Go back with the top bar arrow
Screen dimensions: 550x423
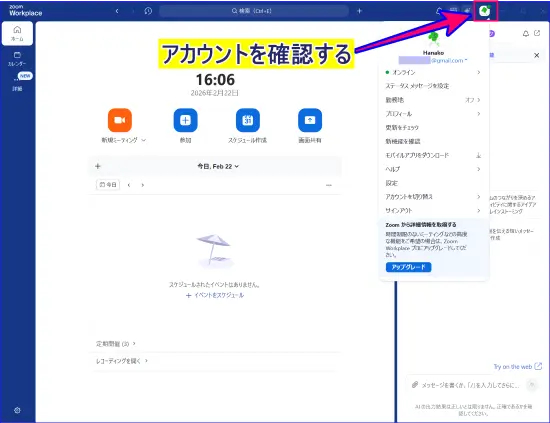pos(117,11)
